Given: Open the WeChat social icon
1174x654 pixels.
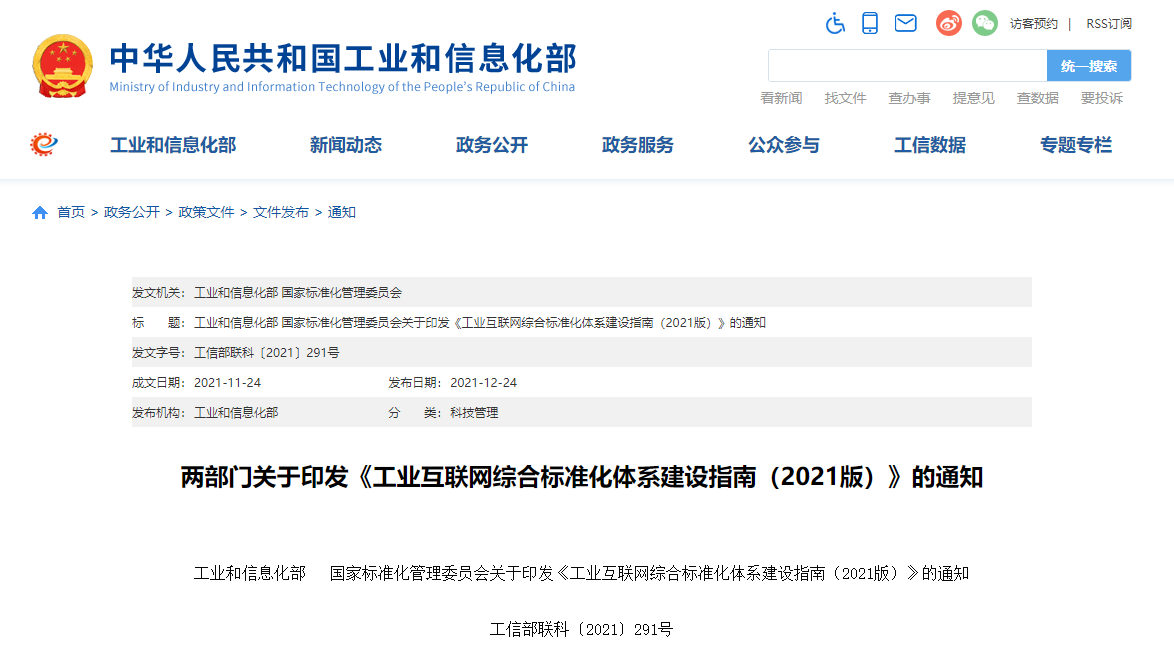Looking at the screenshot, I should click(x=985, y=23).
